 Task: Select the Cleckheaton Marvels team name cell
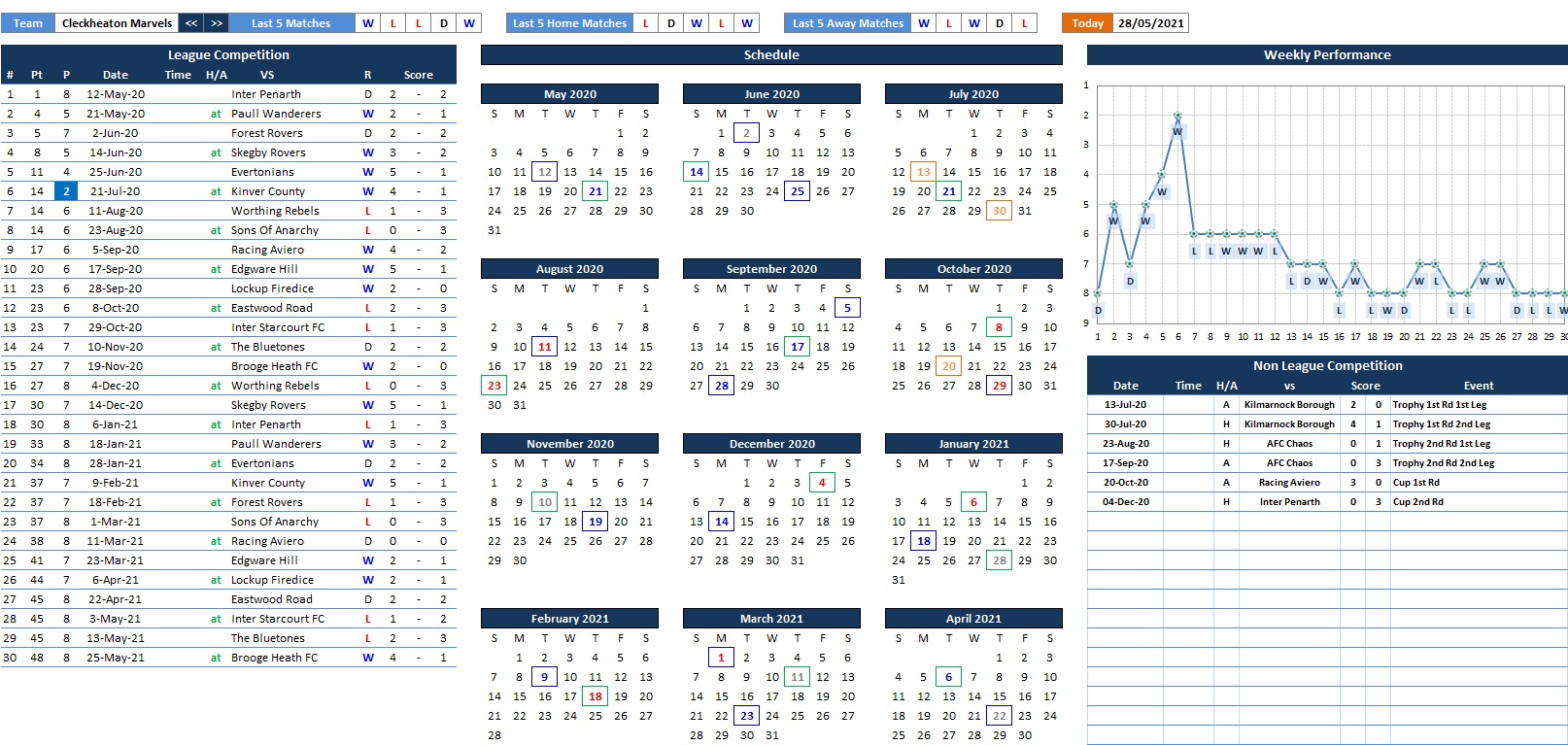tap(117, 23)
